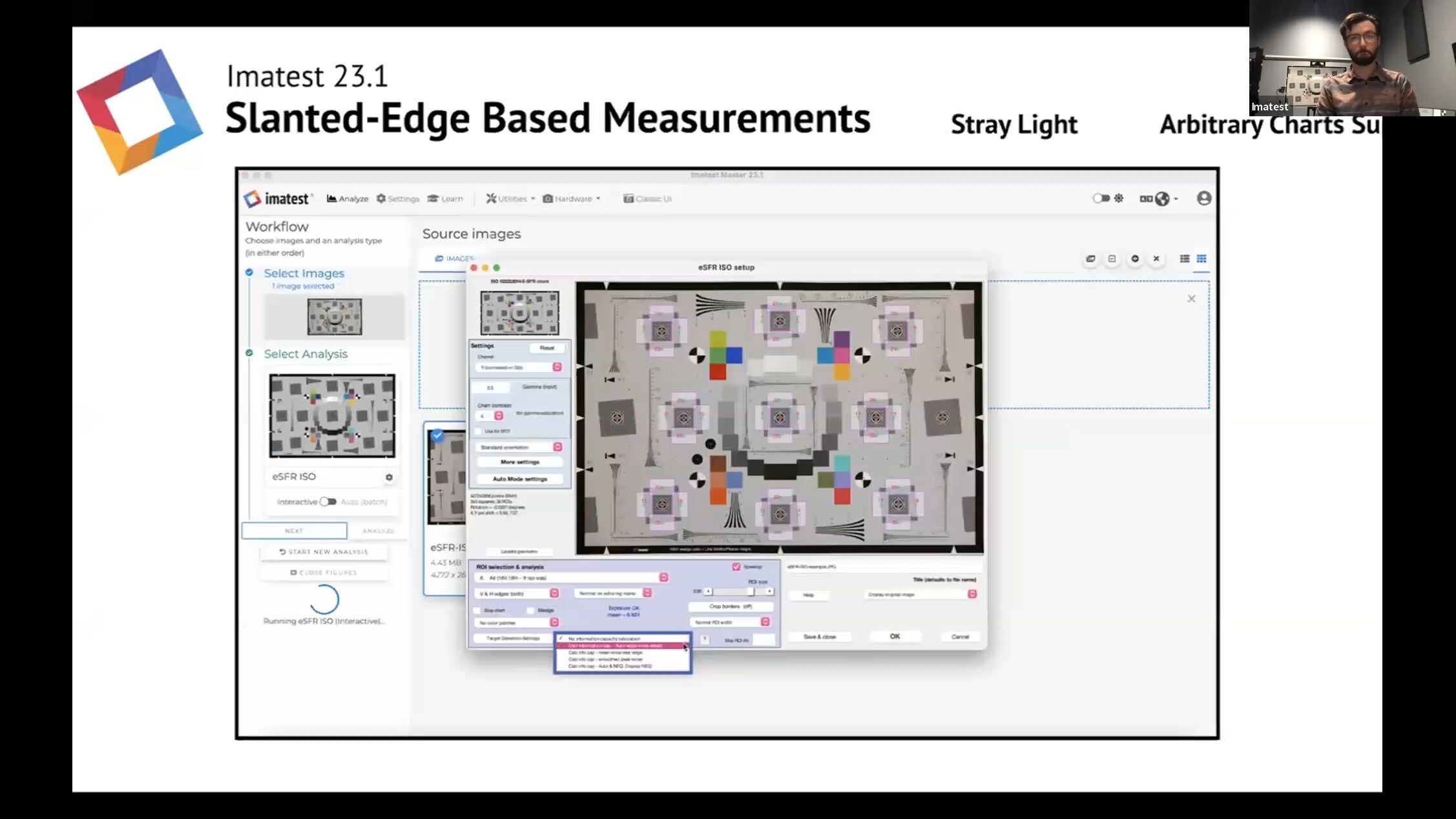Toggle the dark mode switch in the header
The image size is (1456, 819).
click(1101, 198)
